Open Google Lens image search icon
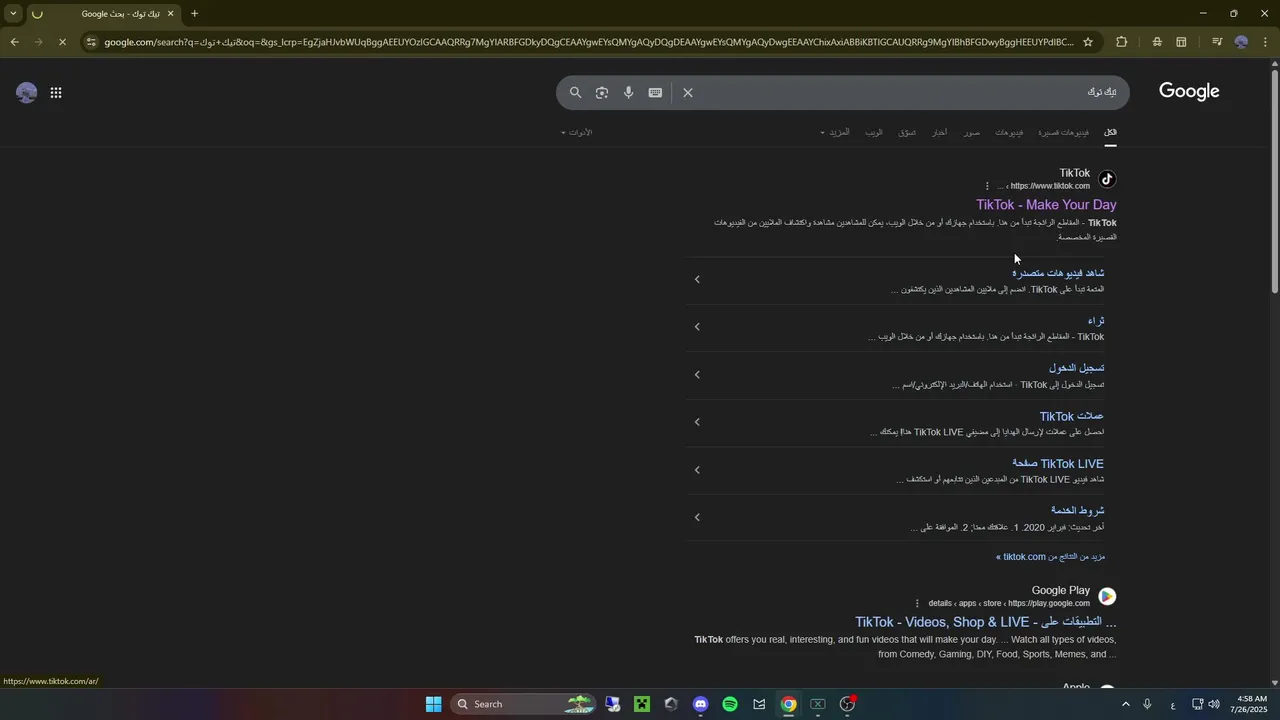This screenshot has height=720, width=1280. coord(602,92)
